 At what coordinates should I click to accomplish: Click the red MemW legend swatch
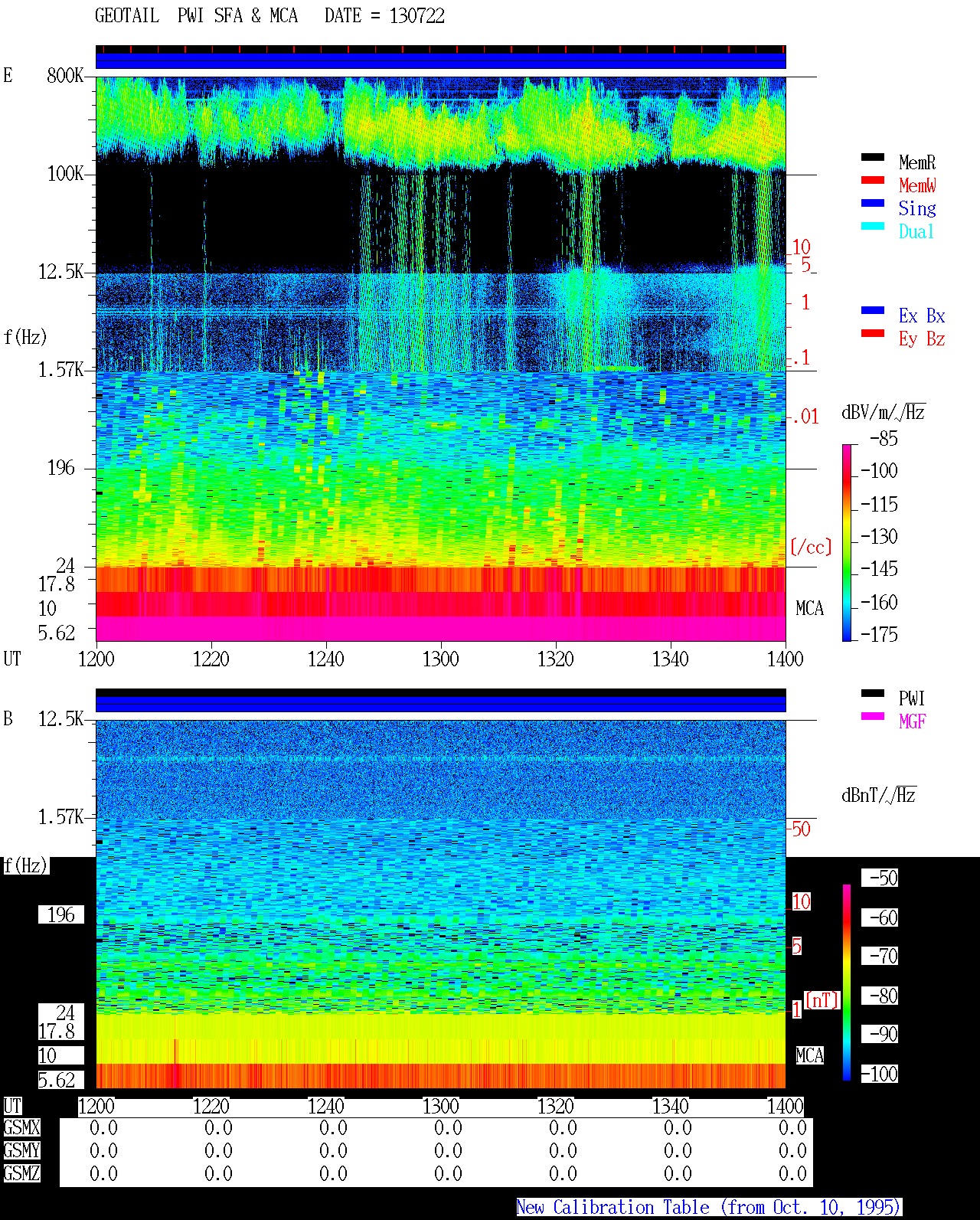tap(873, 180)
